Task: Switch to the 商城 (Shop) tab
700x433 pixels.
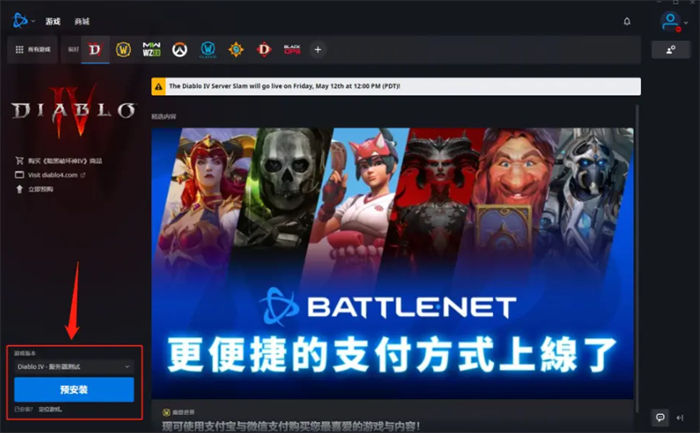Action: [82, 21]
